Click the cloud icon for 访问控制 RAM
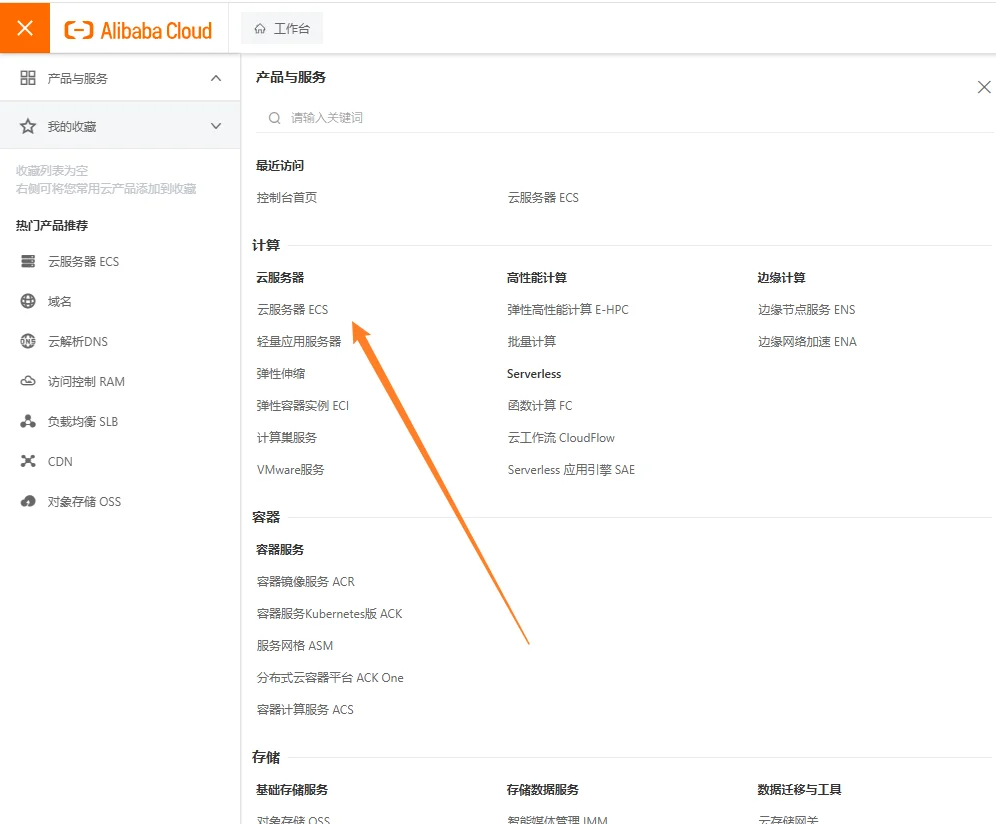Viewport: 996px width, 824px height. pyautogui.click(x=28, y=381)
